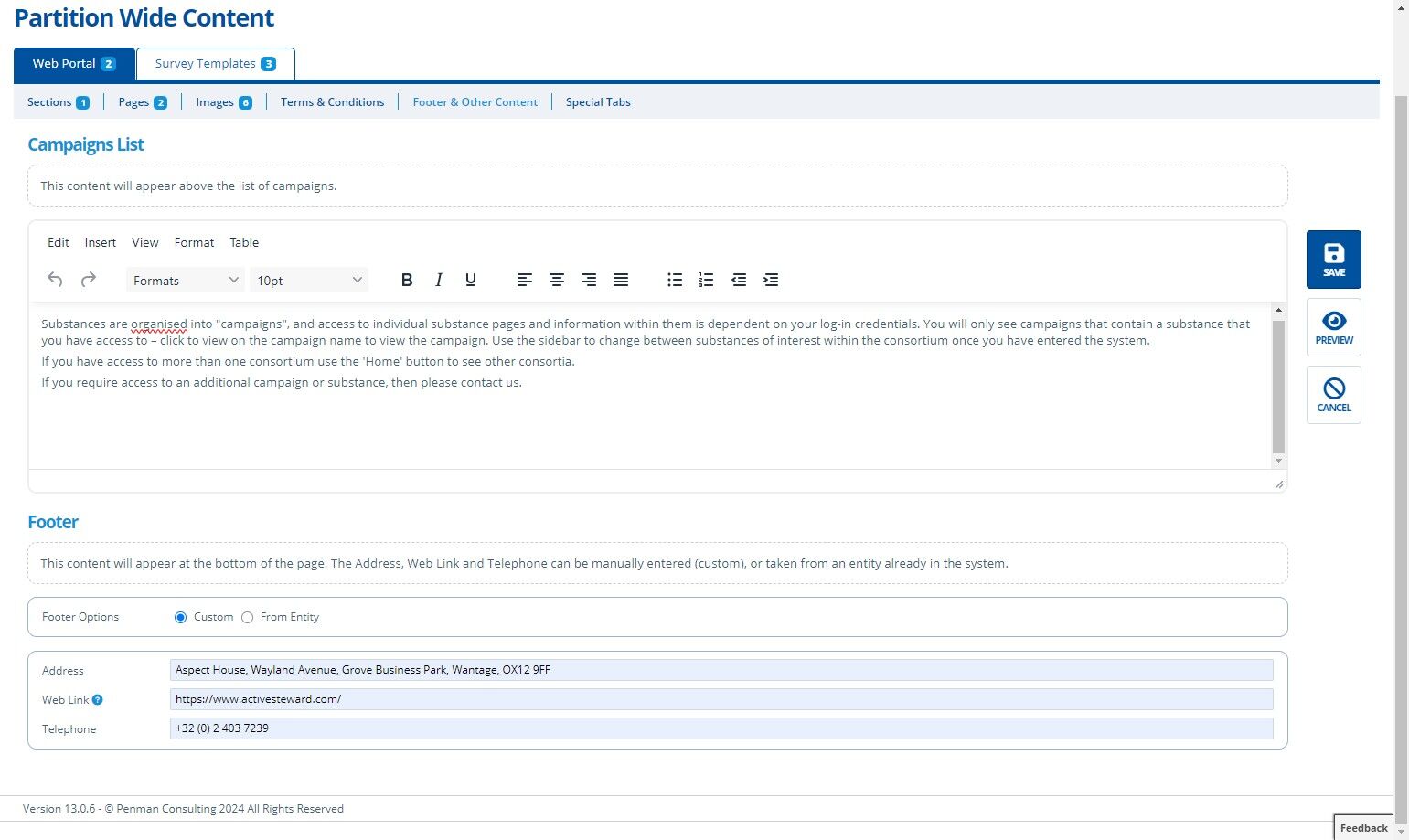
Task: Open the Footer & Other Content sub-tab
Action: point(475,102)
